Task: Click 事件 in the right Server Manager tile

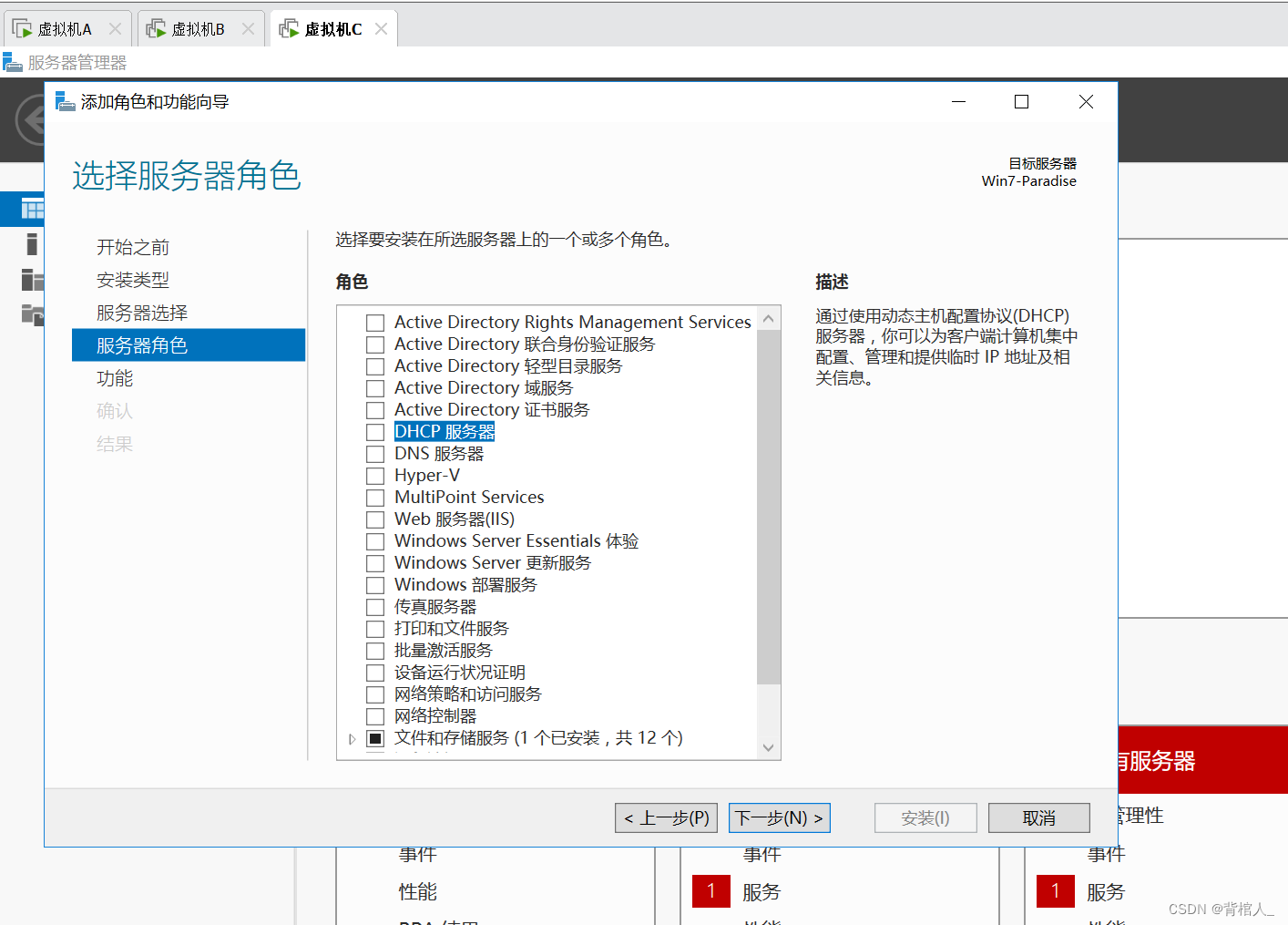Action: point(1107,854)
